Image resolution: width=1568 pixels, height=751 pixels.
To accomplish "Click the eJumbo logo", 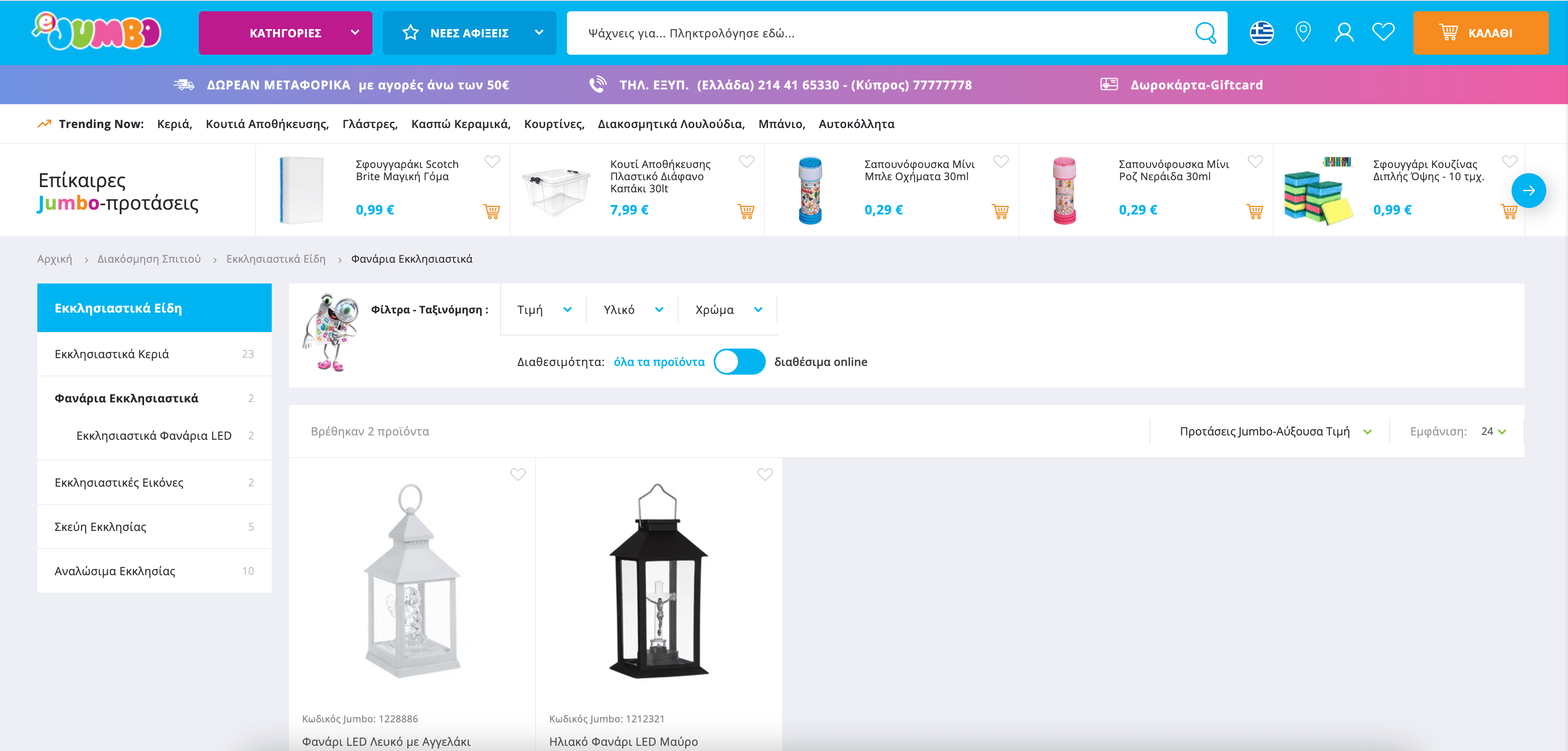I will 97,32.
